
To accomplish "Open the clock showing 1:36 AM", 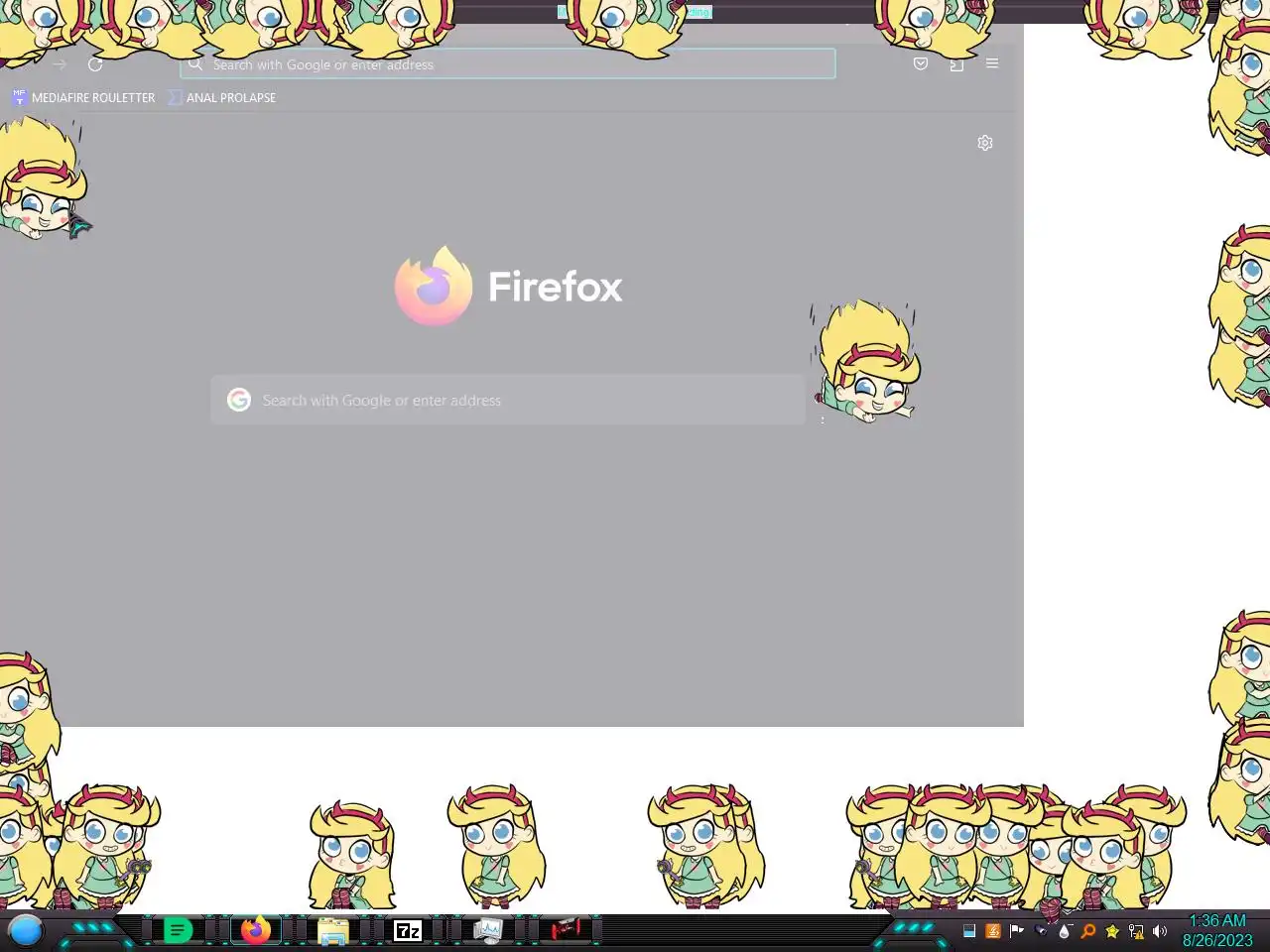I will pos(1217,930).
